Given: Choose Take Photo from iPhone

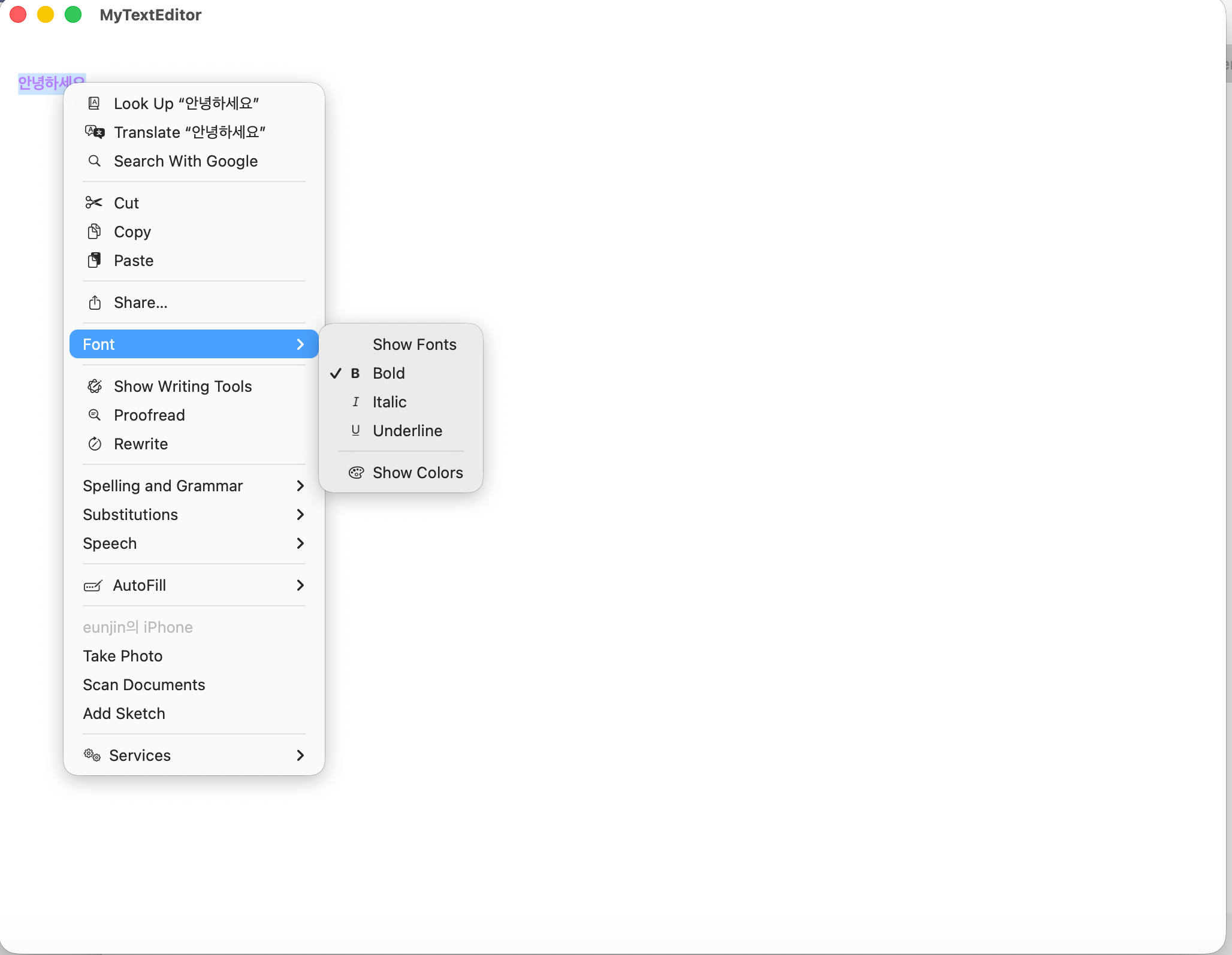Looking at the screenshot, I should [x=123, y=656].
